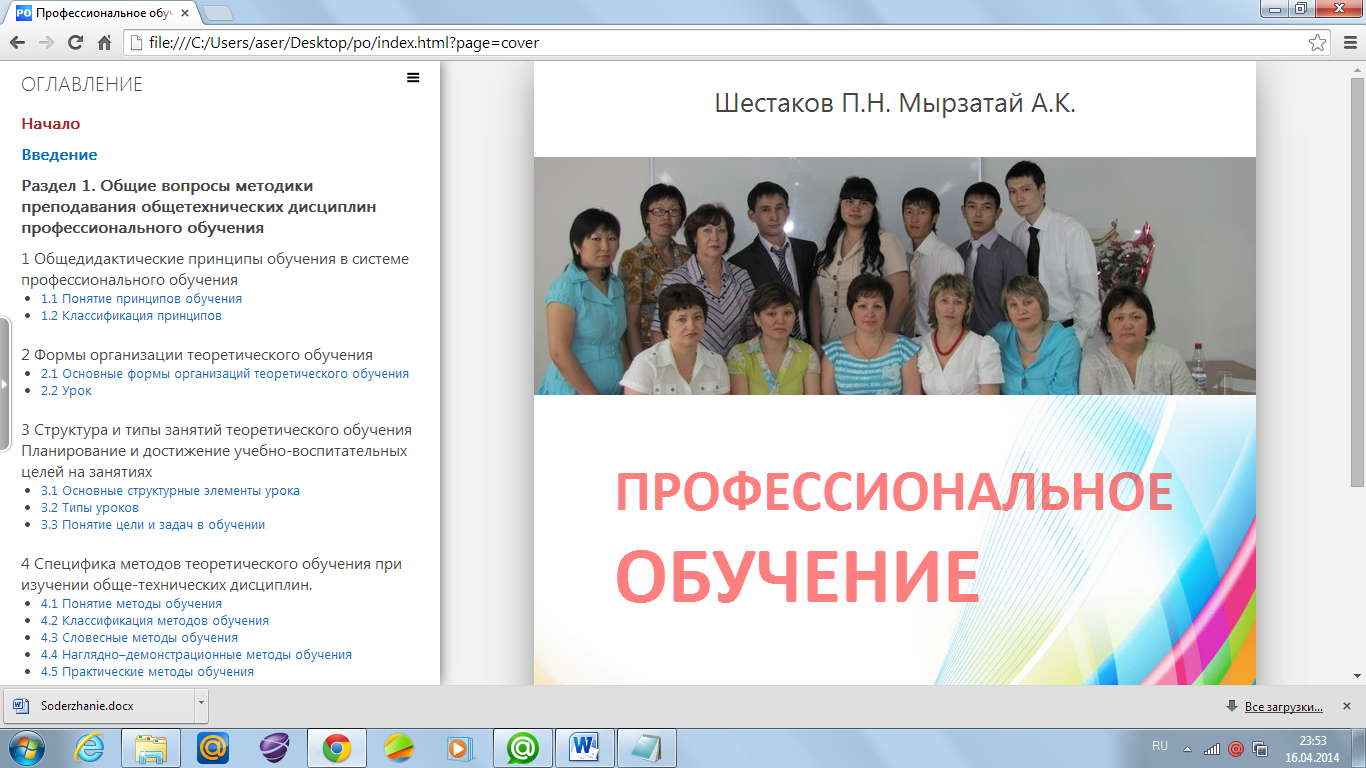Open the tray icon next to the clock
Image resolution: width=1366 pixels, height=768 pixels.
(1260, 748)
